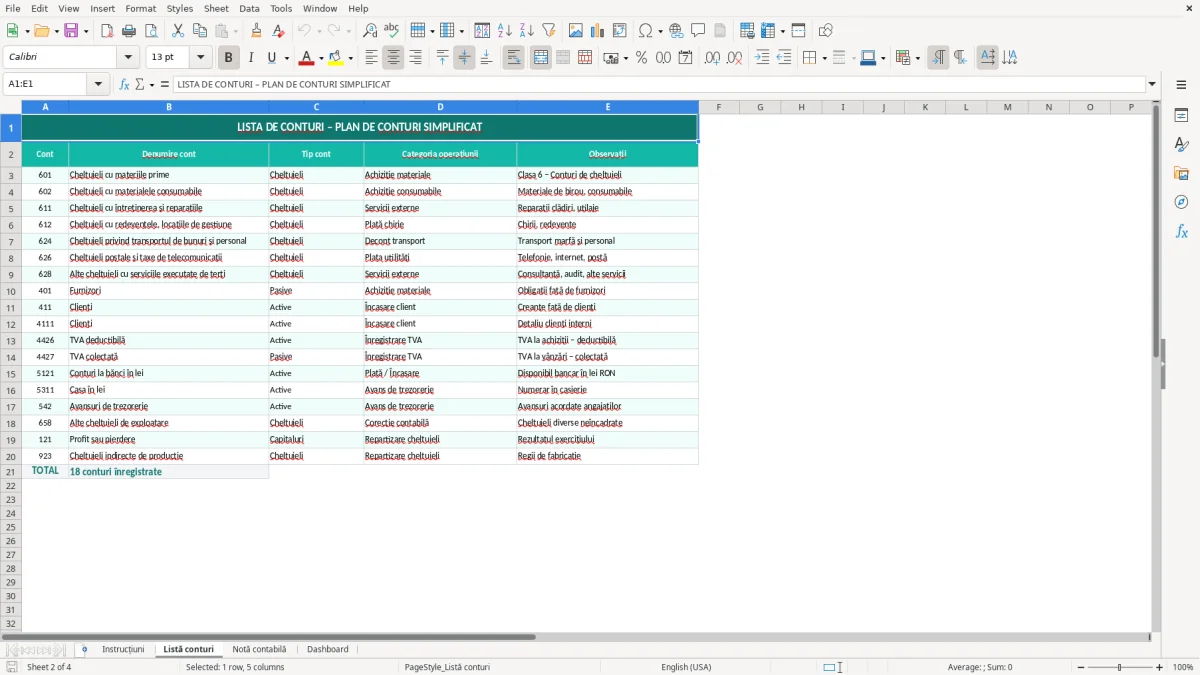Image resolution: width=1200 pixels, height=675 pixels.
Task: Click Draw Functions shapes icon
Action: tap(825, 31)
